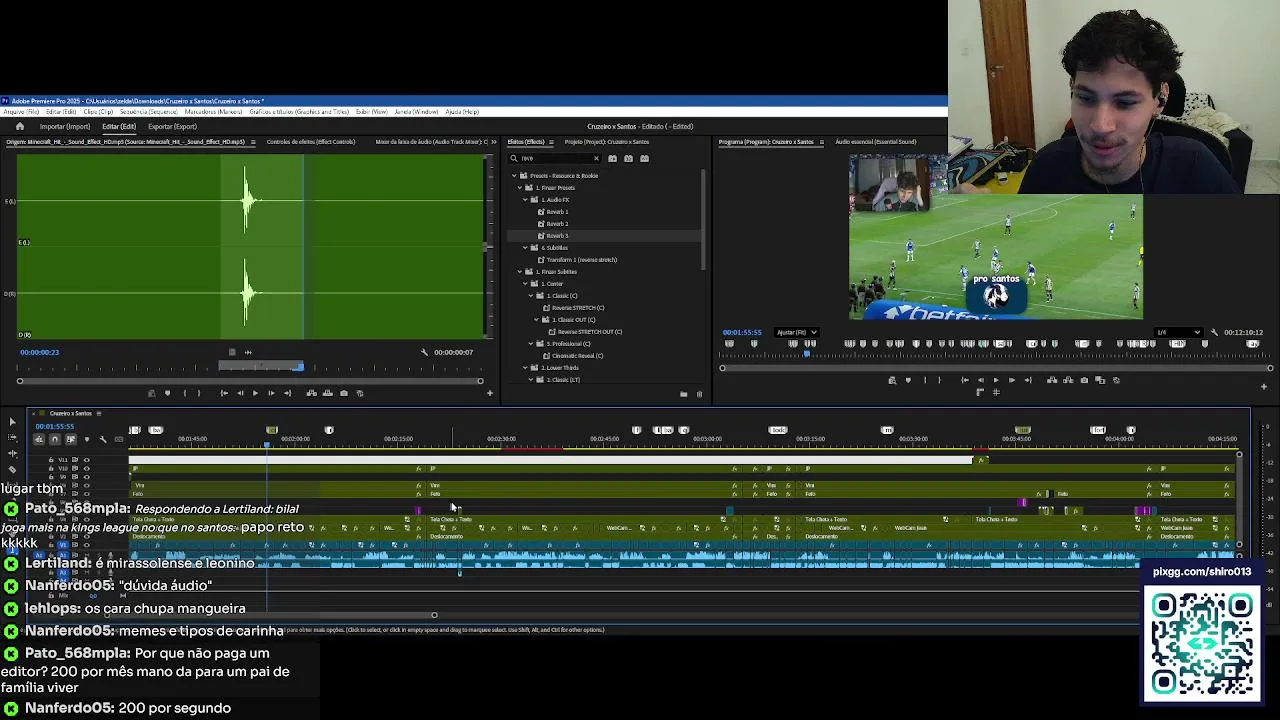Step back one frame in Program monitor

click(980, 380)
